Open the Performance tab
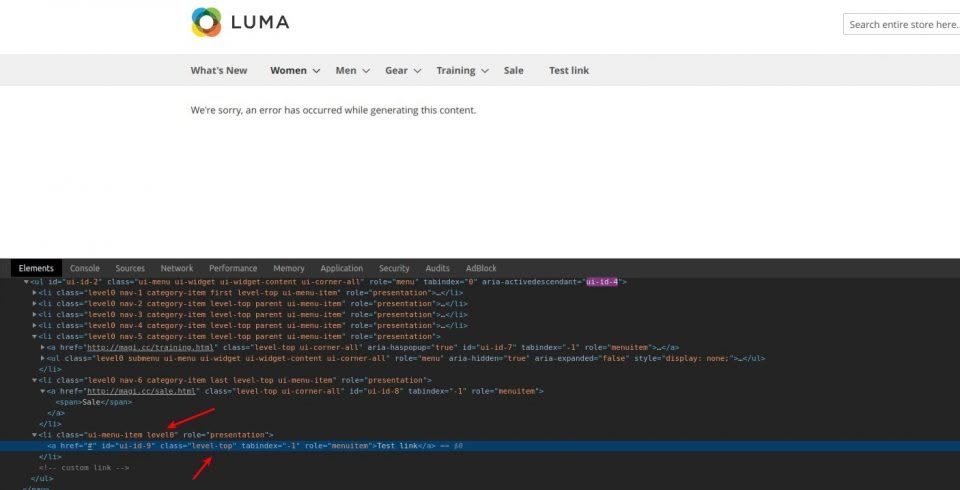The image size is (960, 490). 232,268
